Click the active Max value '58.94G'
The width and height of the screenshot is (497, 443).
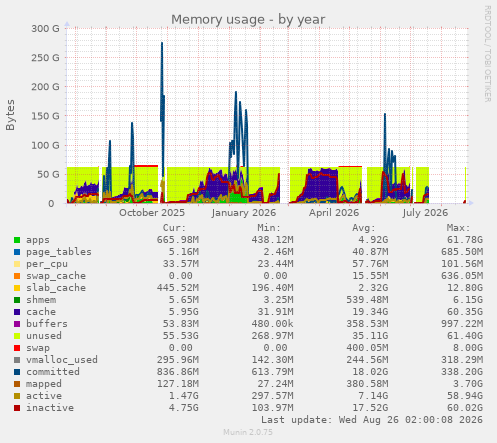(465, 396)
